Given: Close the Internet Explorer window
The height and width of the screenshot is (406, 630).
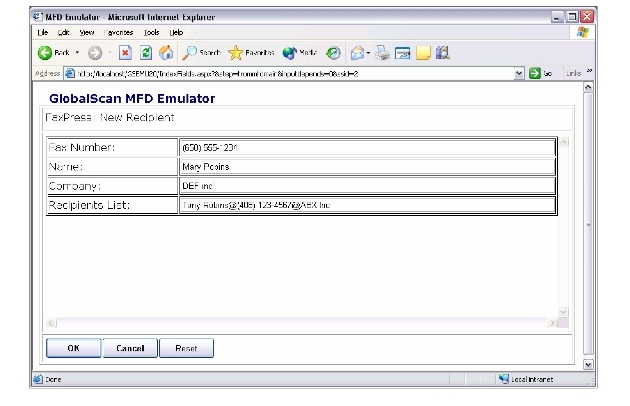Looking at the screenshot, I should 587,17.
